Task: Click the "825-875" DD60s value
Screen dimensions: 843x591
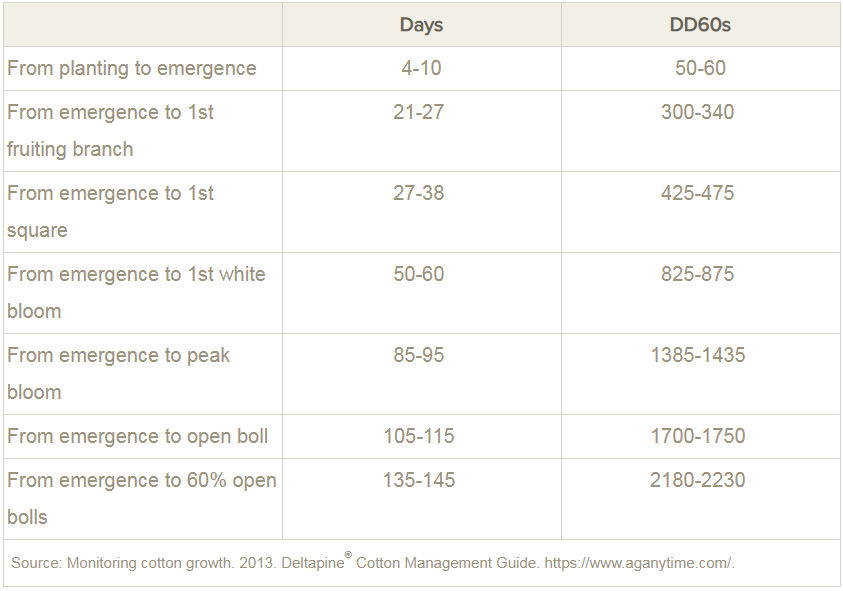Action: click(697, 274)
